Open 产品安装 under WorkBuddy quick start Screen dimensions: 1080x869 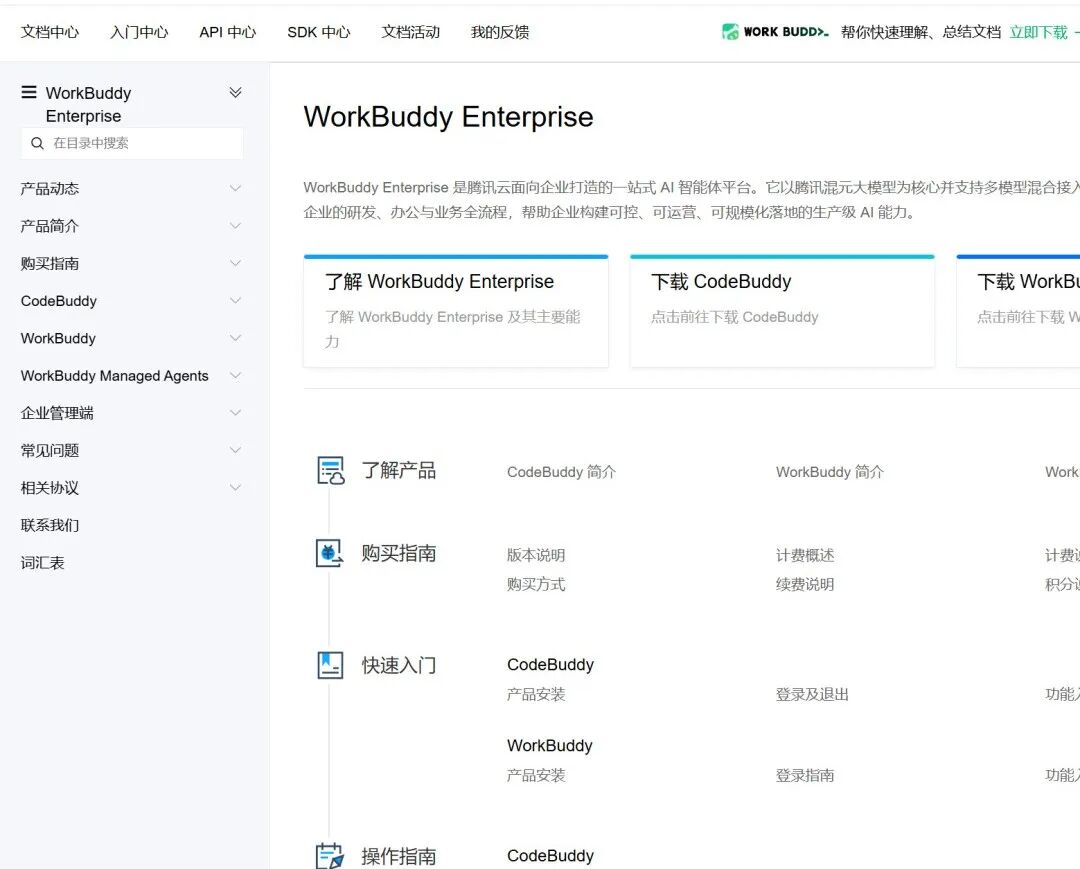tap(536, 775)
